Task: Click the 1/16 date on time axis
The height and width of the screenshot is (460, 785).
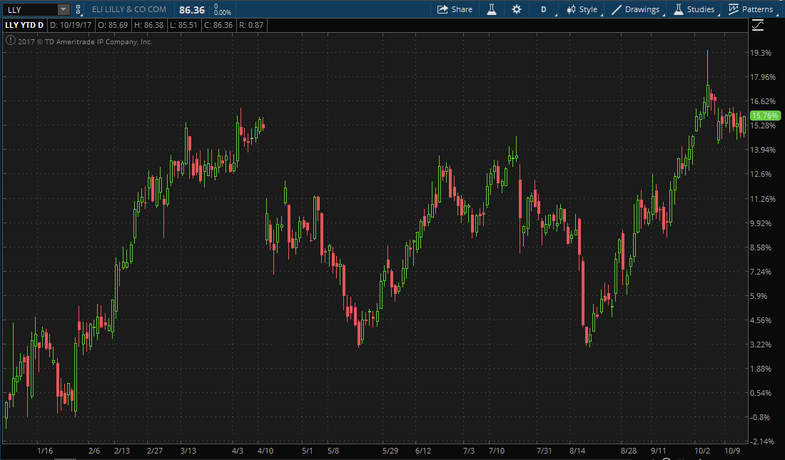Action: [45, 451]
